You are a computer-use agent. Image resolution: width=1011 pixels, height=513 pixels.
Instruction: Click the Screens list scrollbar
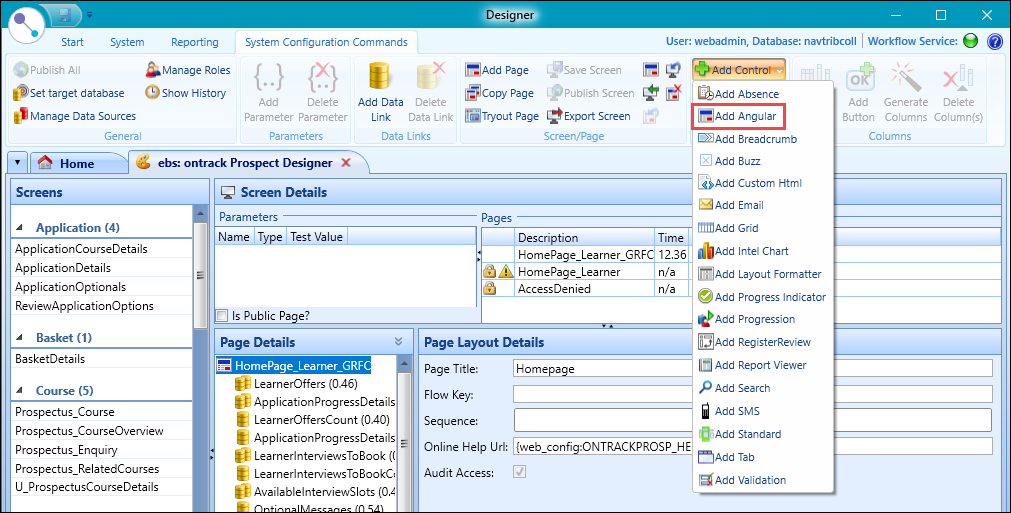pos(201,274)
